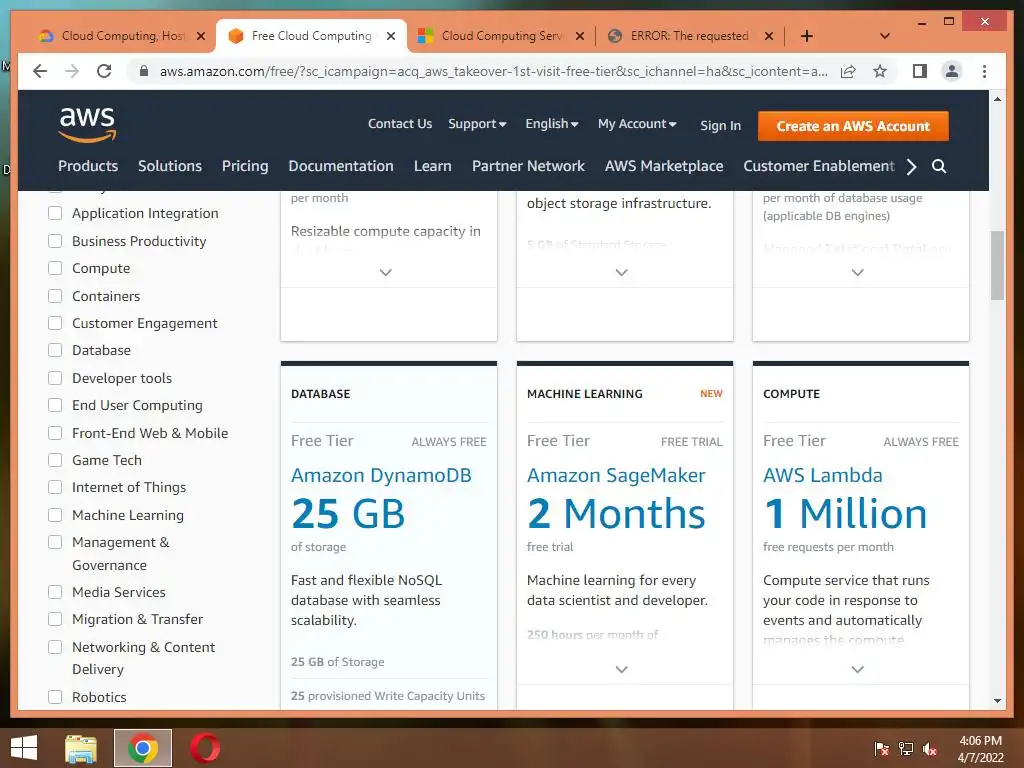Expand the card with Resizable compute capacity
Screen dimensions: 1024x768
(x=386, y=272)
